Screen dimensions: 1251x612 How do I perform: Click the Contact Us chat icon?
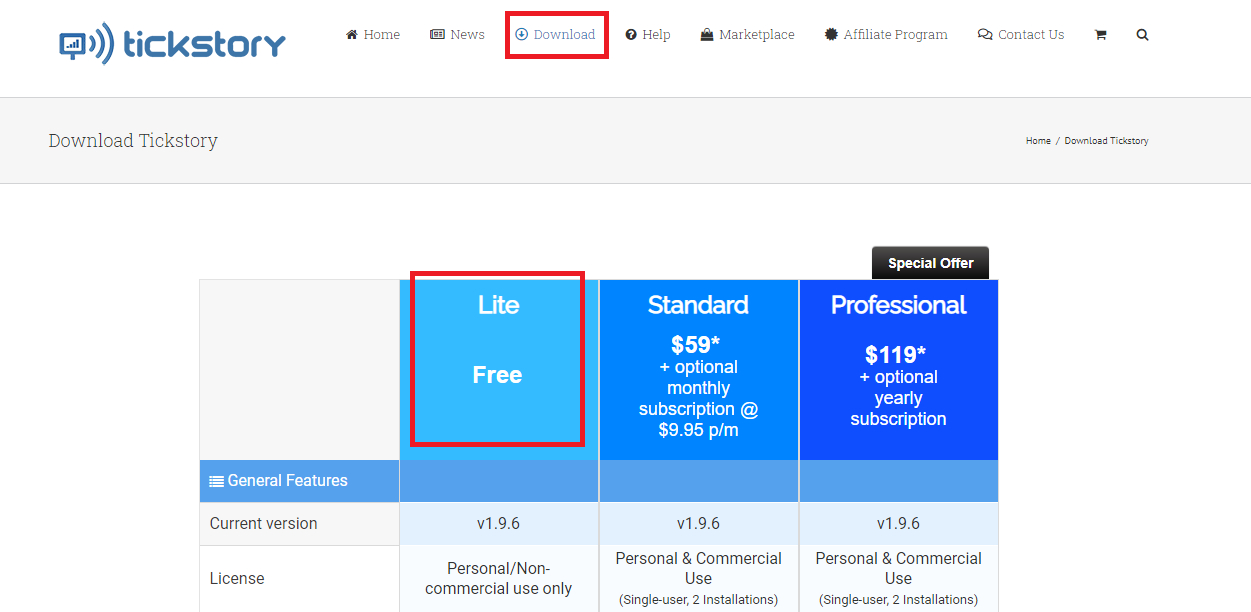(985, 35)
